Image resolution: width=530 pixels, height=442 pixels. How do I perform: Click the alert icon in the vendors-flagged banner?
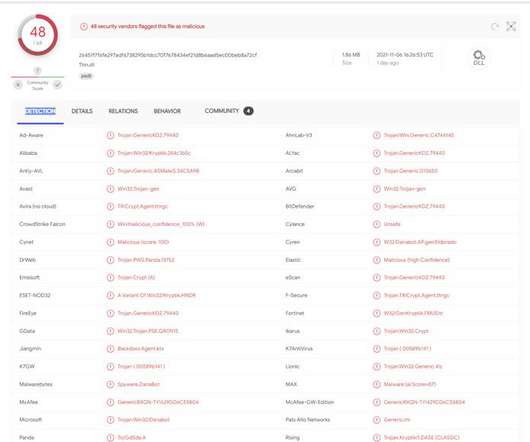pyautogui.click(x=84, y=26)
